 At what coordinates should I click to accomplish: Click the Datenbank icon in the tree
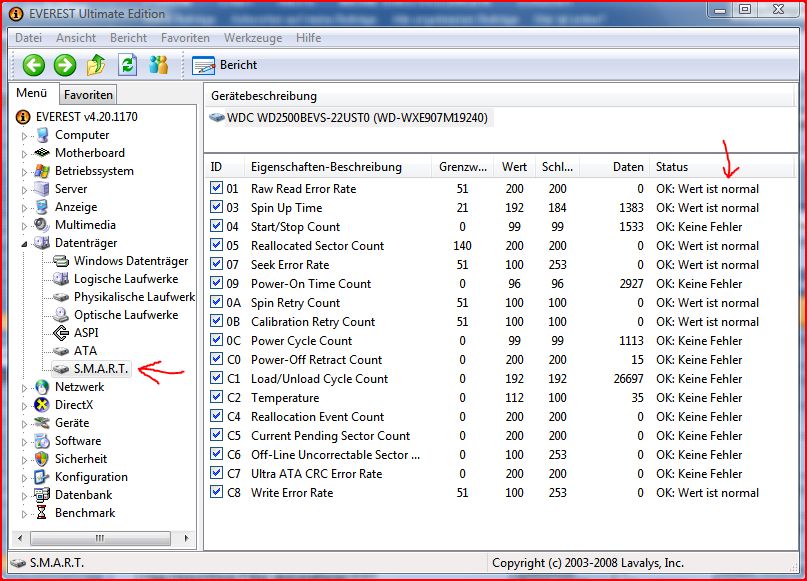[x=42, y=495]
